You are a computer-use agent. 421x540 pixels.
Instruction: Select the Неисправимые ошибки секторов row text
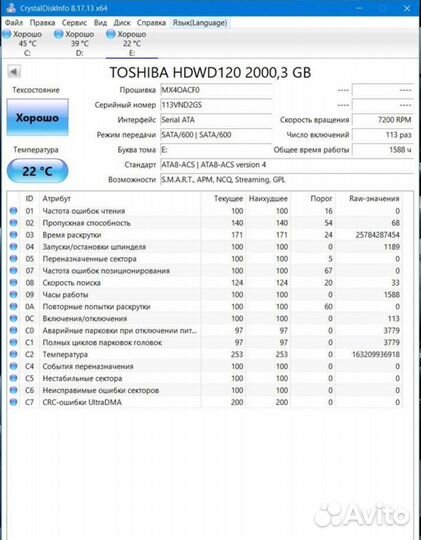click(x=101, y=390)
